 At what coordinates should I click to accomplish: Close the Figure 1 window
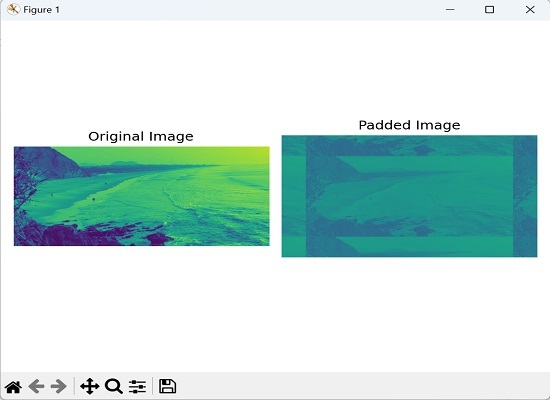(x=530, y=9)
